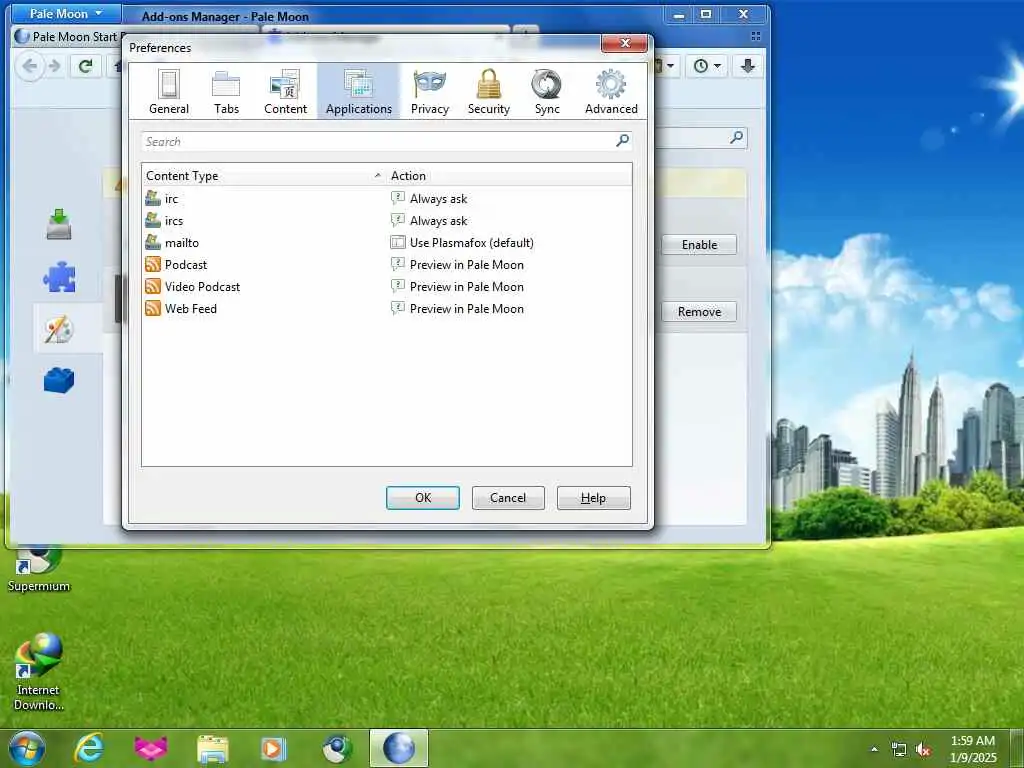
Task: Click the Help button in Preferences
Action: click(594, 498)
